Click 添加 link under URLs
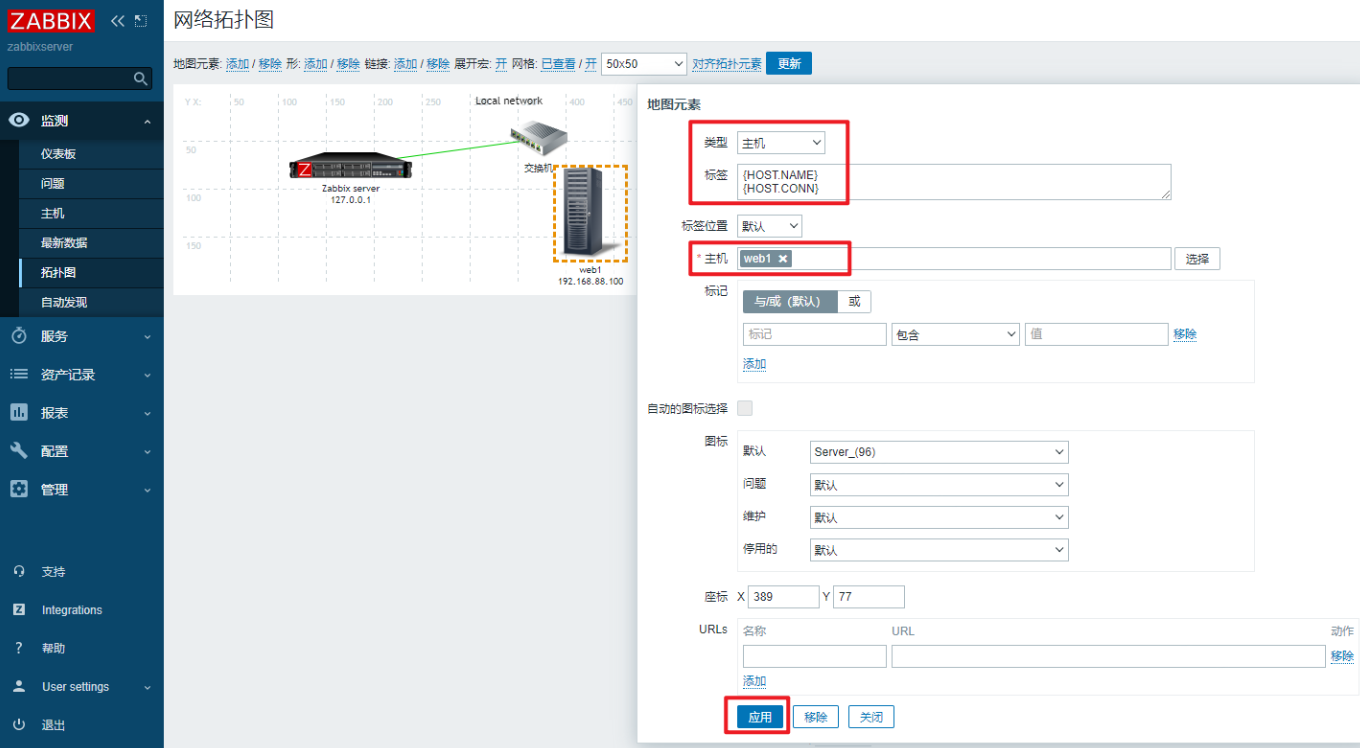This screenshot has height=748, width=1360. 754,681
